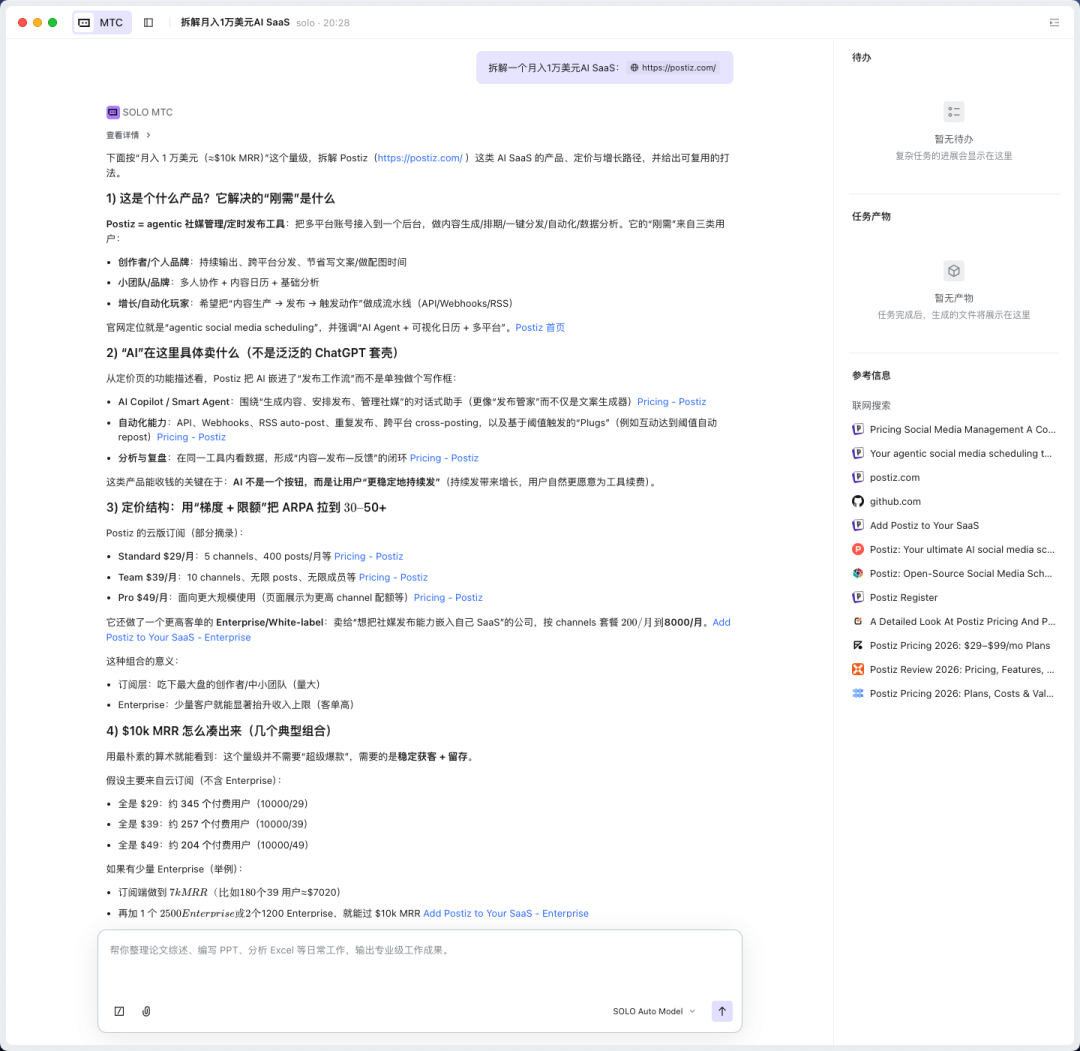Open reference "Pricing Social Media Management A Co..."
Viewport: 1080px width, 1051px height.
(953, 429)
